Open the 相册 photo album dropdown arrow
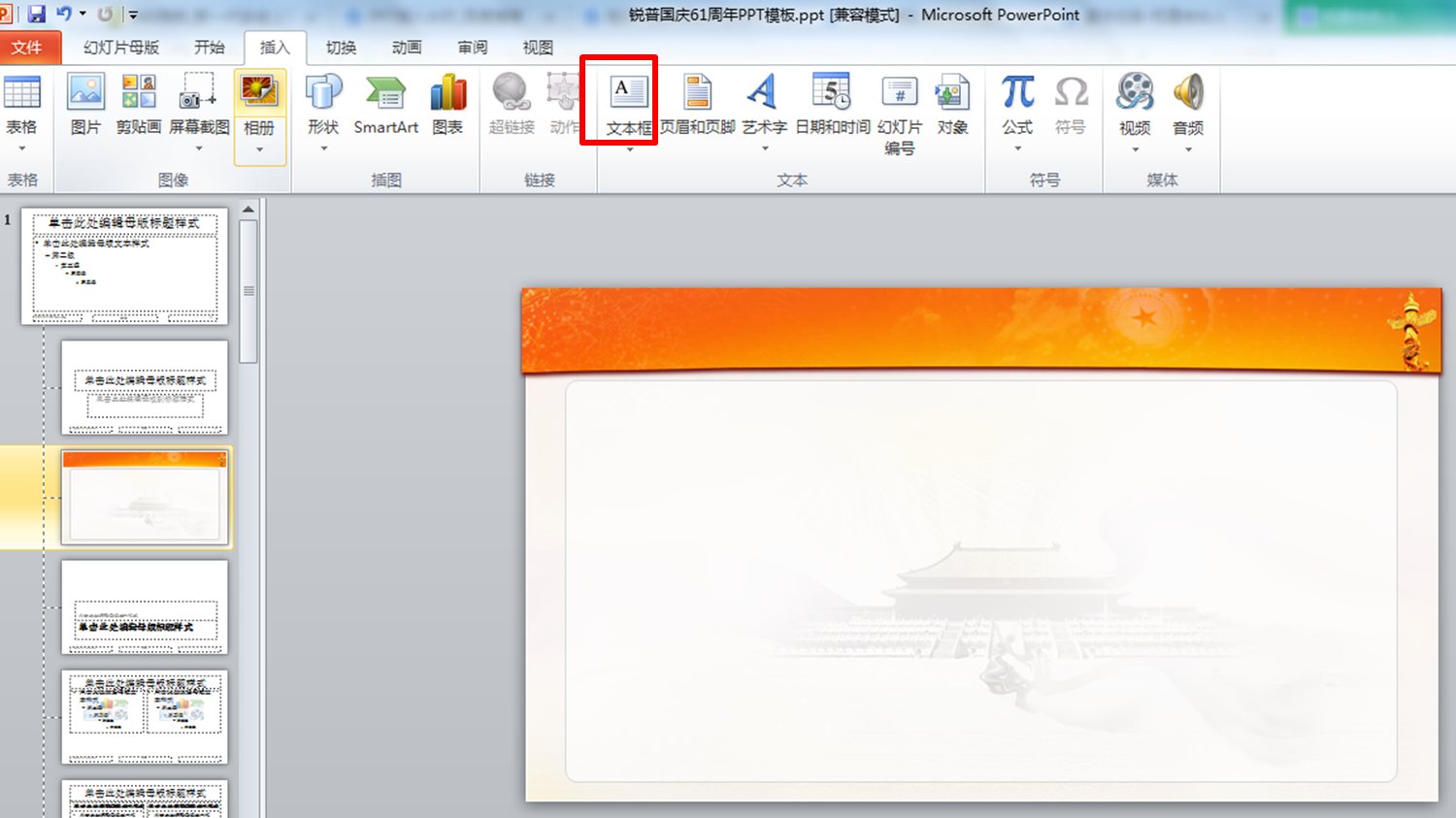 pyautogui.click(x=259, y=149)
